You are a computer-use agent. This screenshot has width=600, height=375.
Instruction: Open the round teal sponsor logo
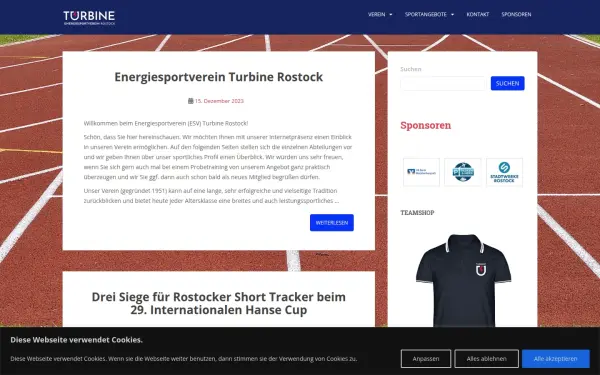[x=463, y=172]
